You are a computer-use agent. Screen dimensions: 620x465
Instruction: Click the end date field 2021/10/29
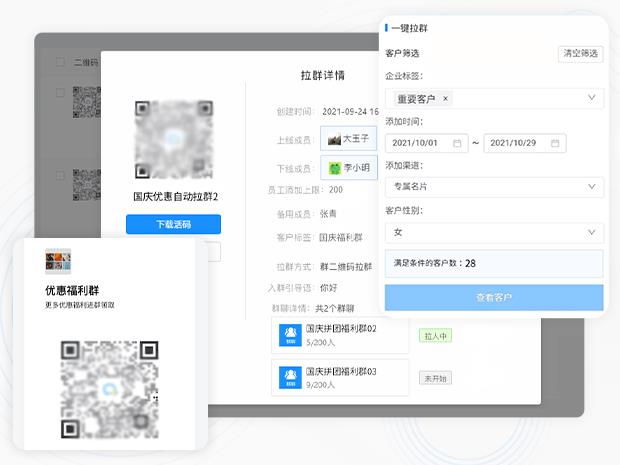(x=525, y=143)
